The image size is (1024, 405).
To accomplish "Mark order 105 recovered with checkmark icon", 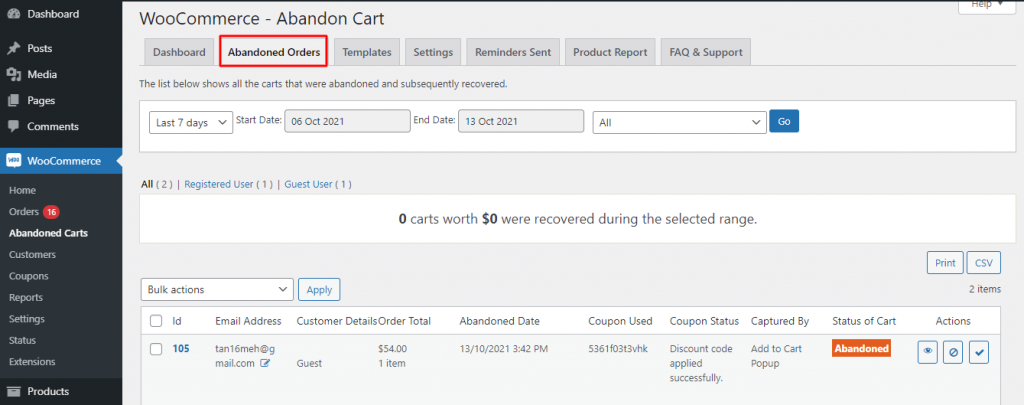I will 979,353.
